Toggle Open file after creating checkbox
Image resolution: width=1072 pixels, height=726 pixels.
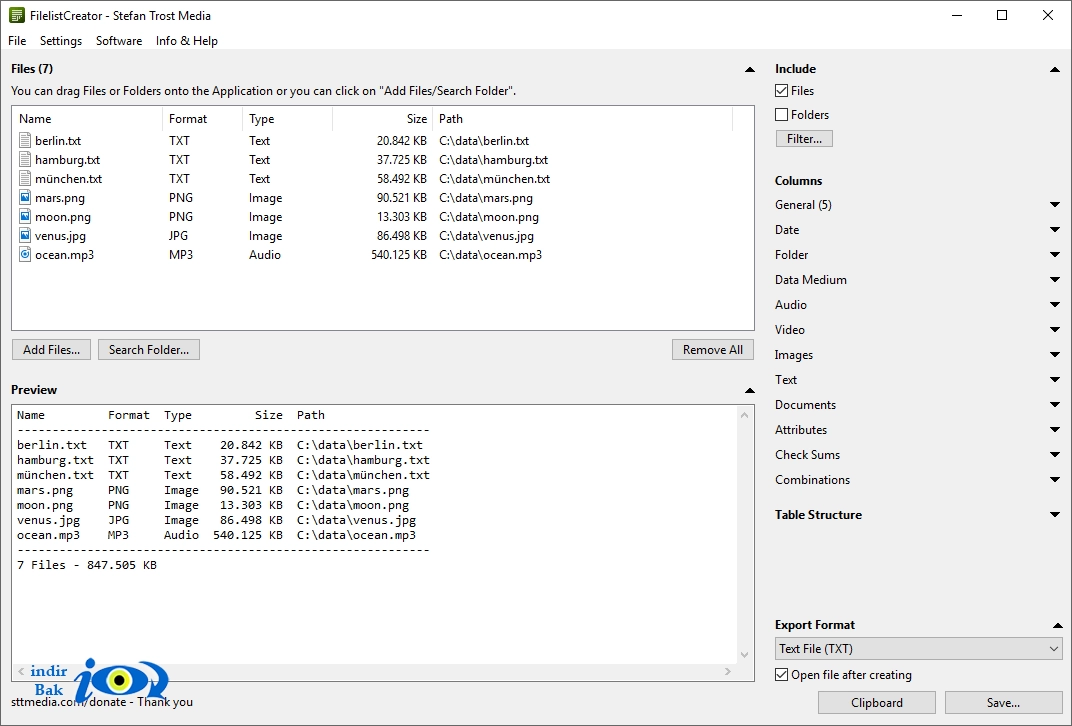[x=781, y=675]
